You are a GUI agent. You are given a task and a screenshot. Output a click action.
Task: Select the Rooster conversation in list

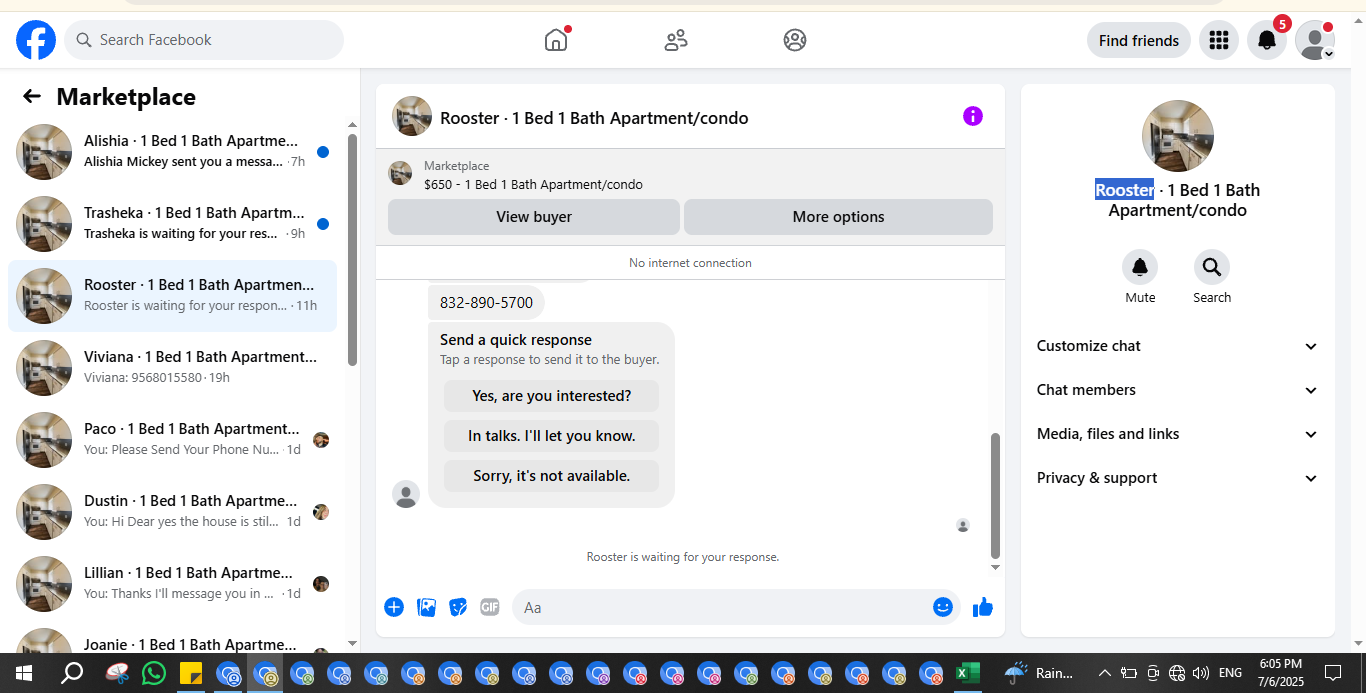point(172,296)
